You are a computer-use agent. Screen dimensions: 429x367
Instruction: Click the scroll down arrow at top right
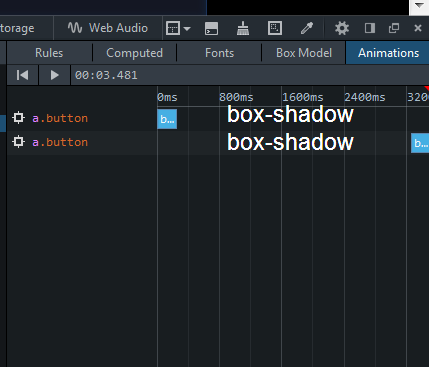click(x=419, y=6)
